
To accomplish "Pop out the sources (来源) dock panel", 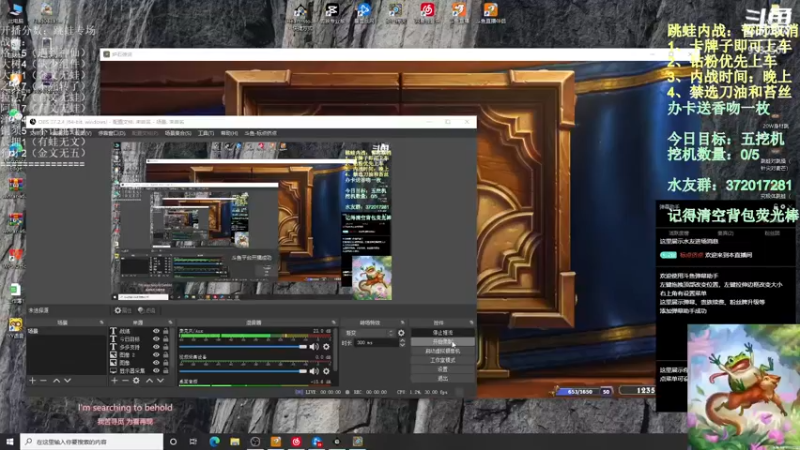I will click(170, 322).
